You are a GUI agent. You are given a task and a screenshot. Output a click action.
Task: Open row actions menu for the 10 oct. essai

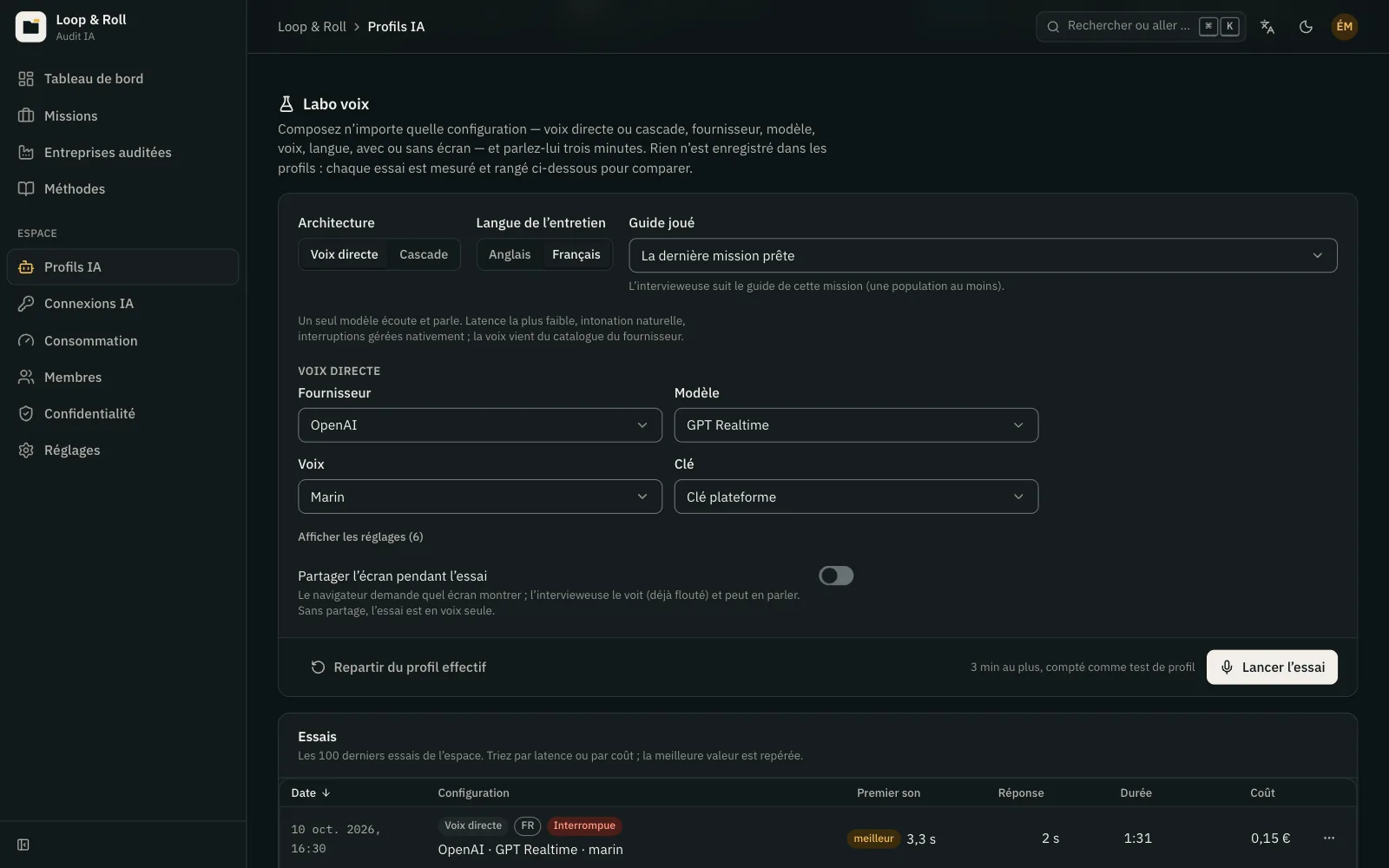point(1328,838)
